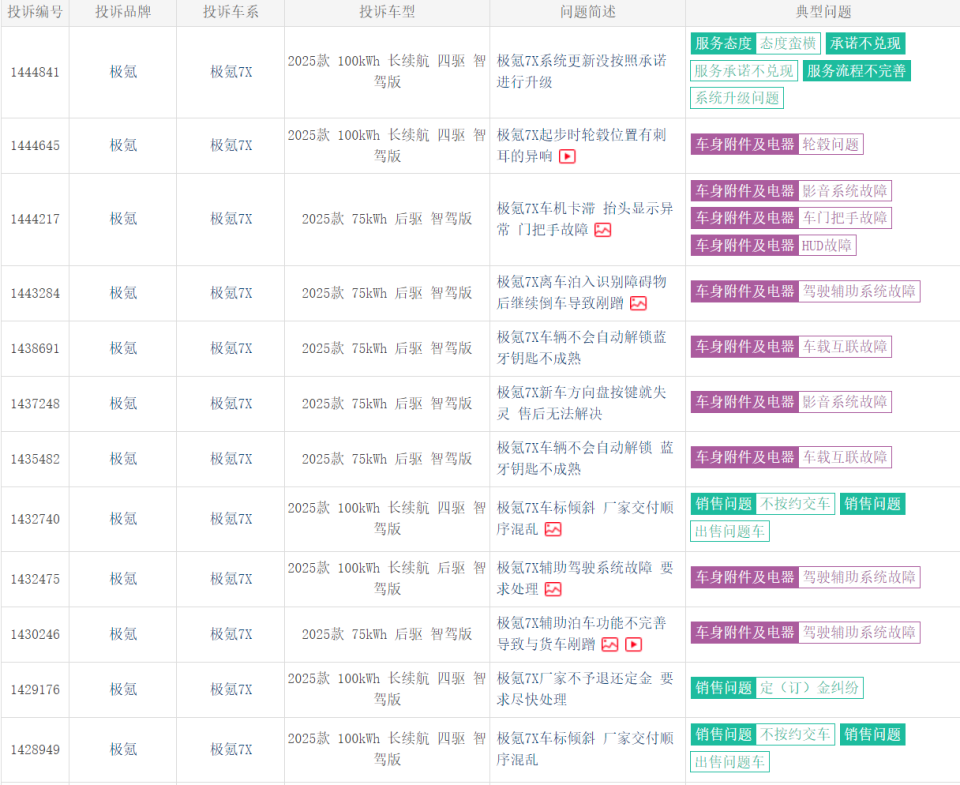
Task: Open complaint 极氪7X厂家不予退还定金
Action: point(585,689)
